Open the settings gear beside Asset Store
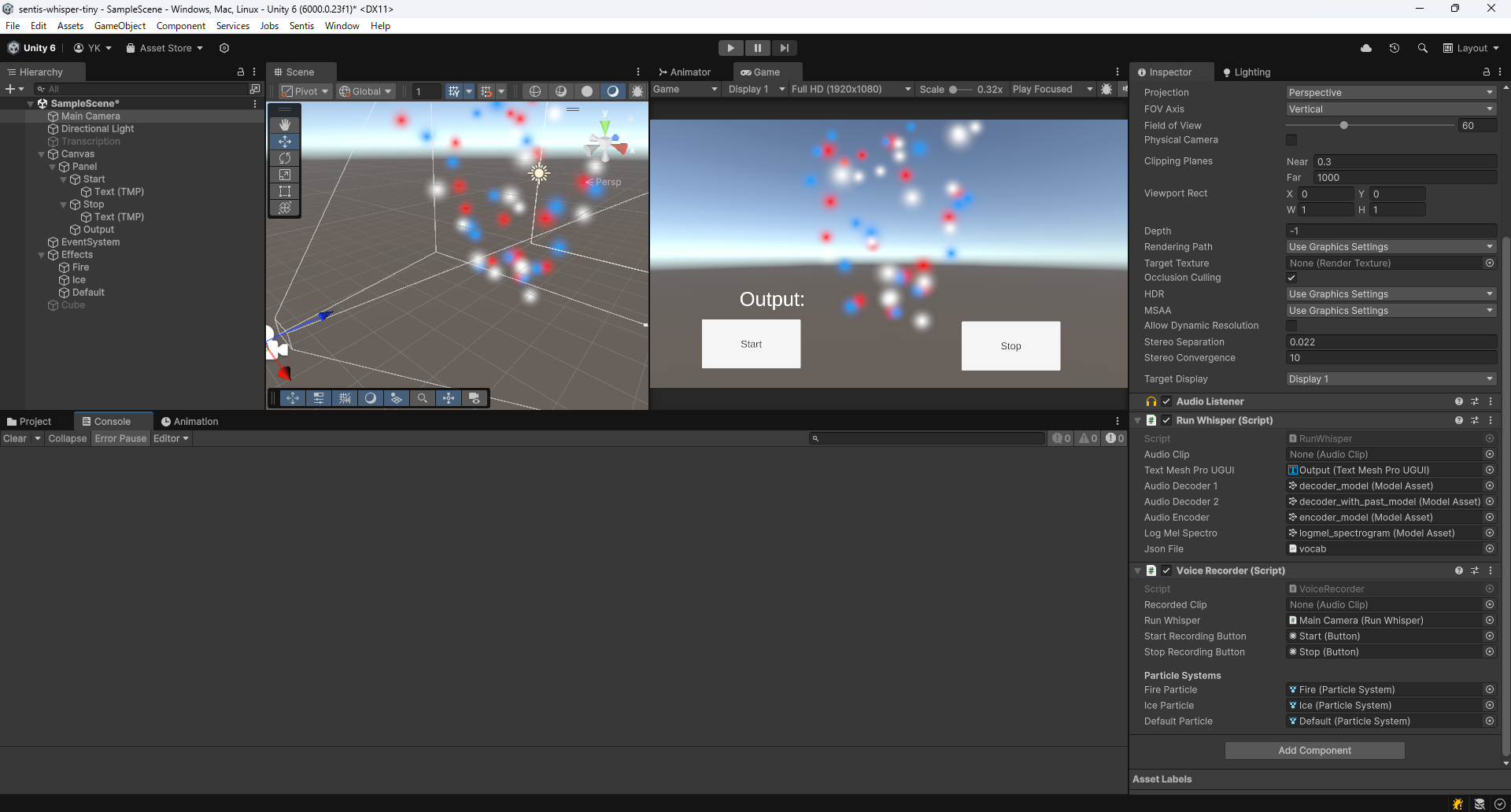The image size is (1511, 812). pos(224,48)
